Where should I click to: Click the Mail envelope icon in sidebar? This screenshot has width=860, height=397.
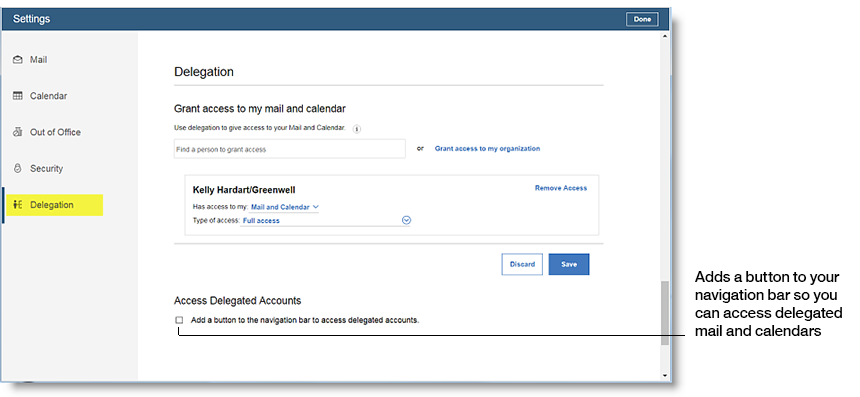[18, 60]
